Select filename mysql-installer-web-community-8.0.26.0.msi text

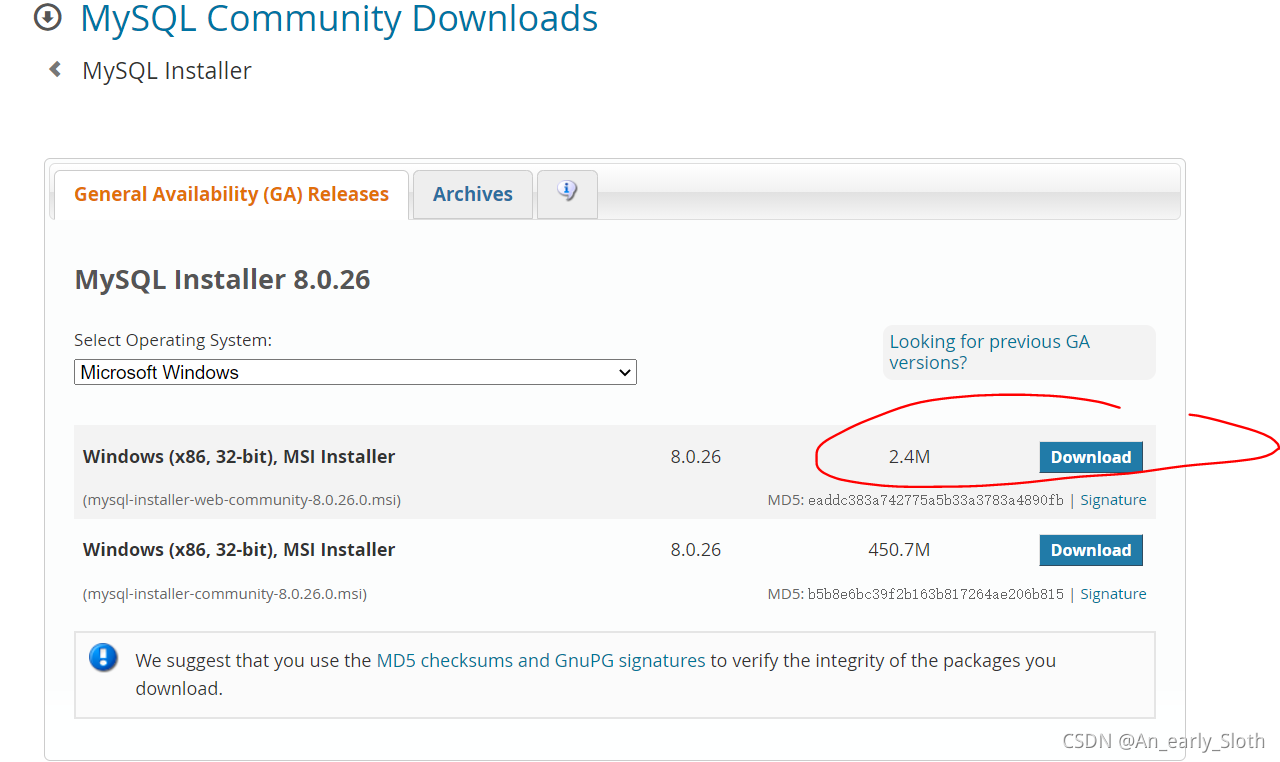[x=242, y=500]
